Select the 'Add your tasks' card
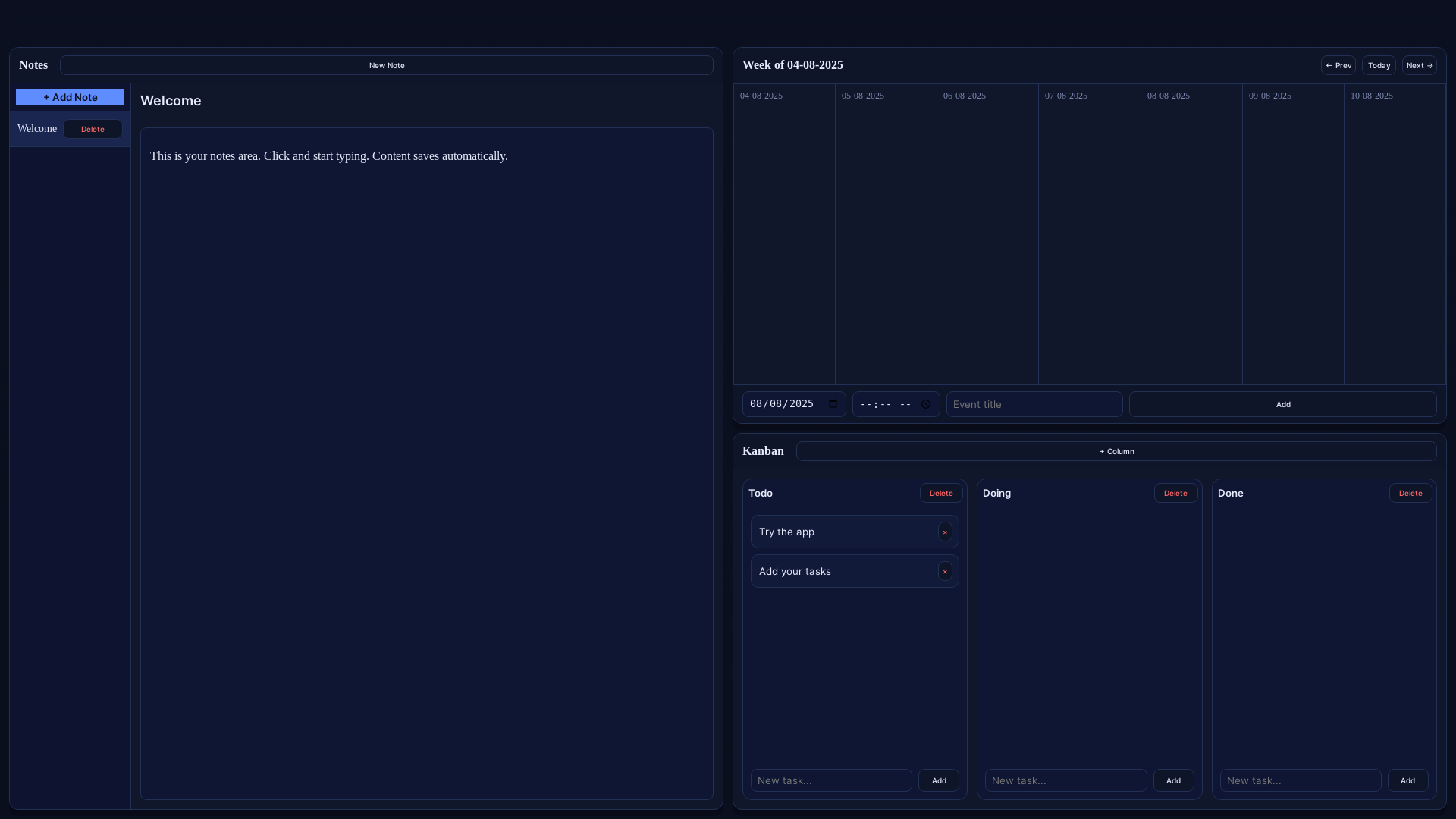Viewport: 1456px width, 819px height. click(855, 571)
